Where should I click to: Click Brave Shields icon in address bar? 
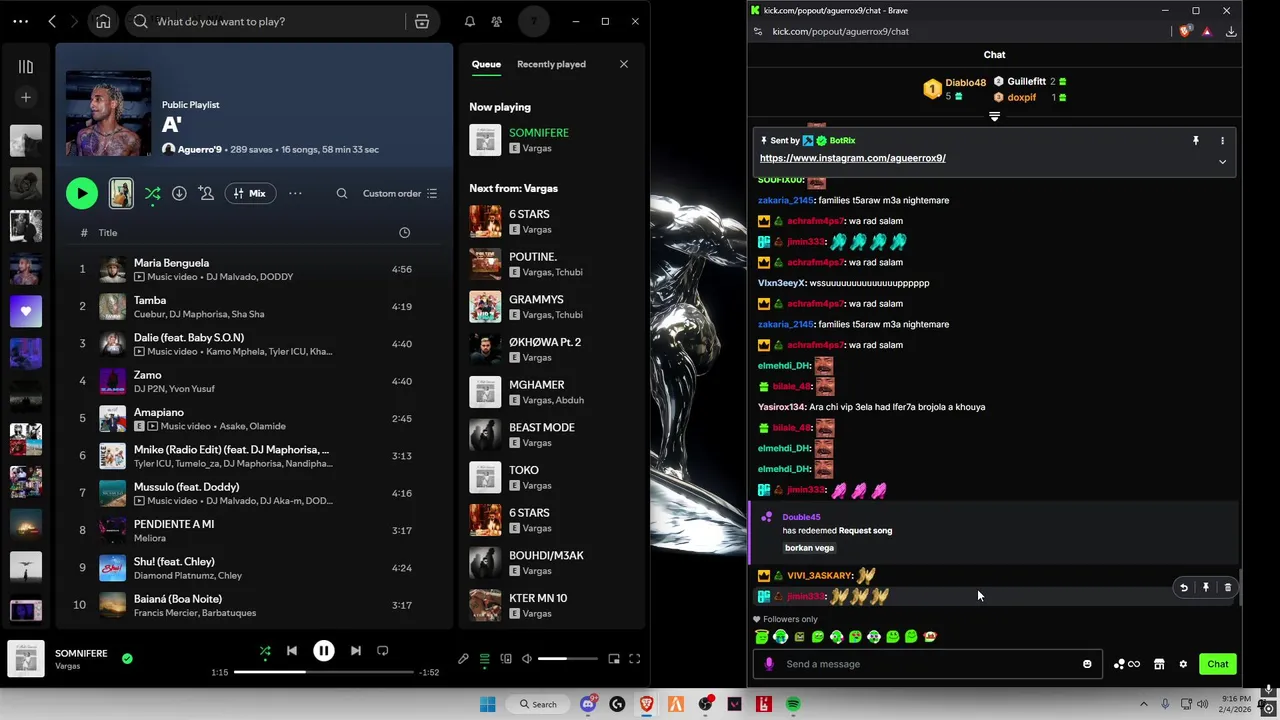(1186, 31)
